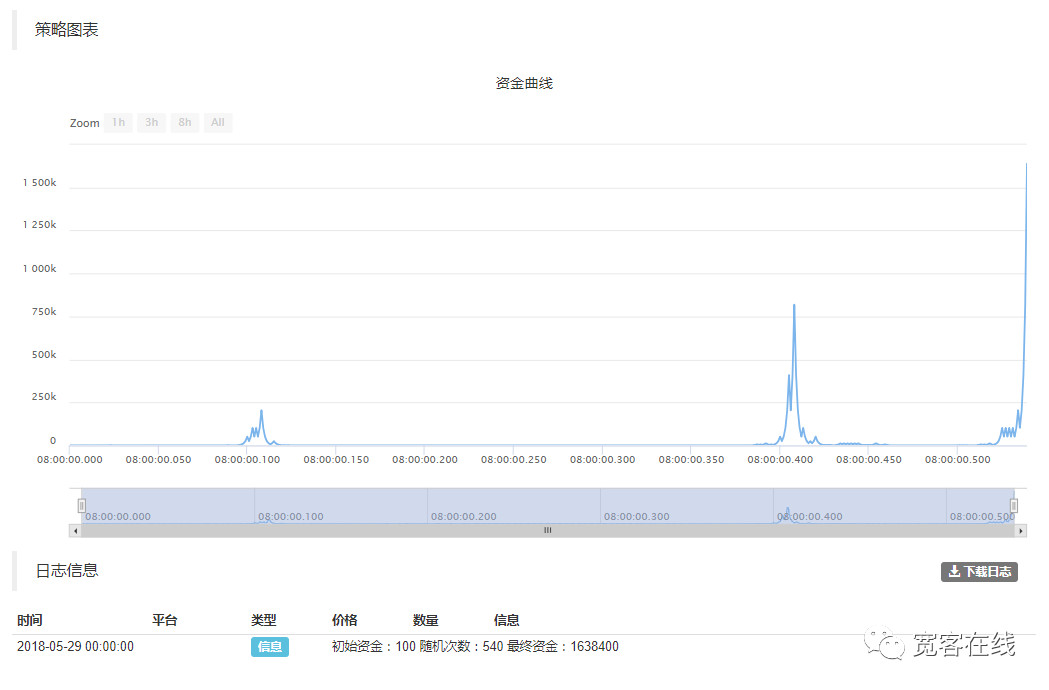Select the log entry dated 2018-05-29
The image size is (1049, 690).
tap(75, 647)
